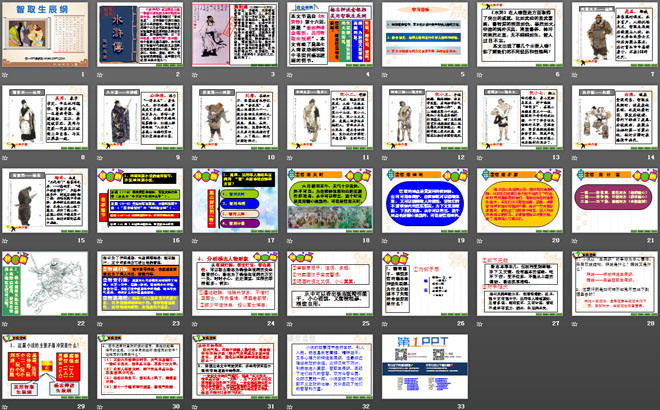
Task: Select slide 24 thumbnail
Action: pos(235,284)
